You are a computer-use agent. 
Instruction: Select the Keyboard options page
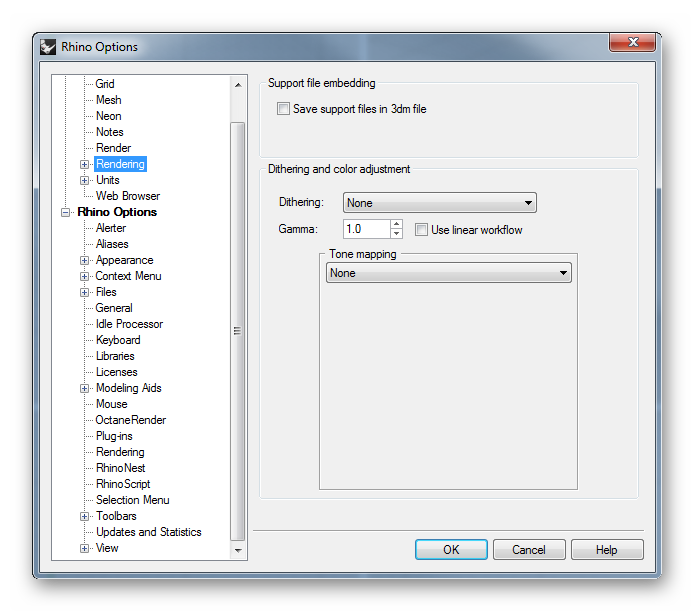pos(118,340)
